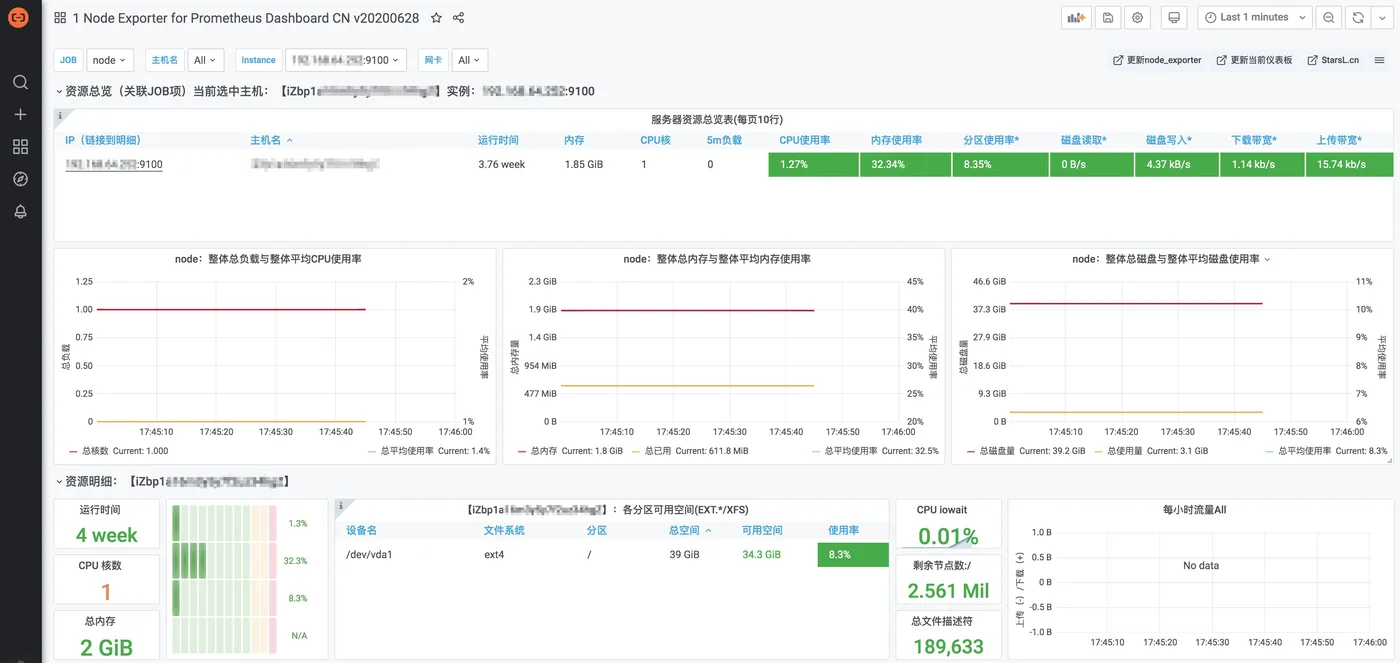
Task: Click the info icon on 服务器资源总览表 panel
Action: pyautogui.click(x=61, y=116)
